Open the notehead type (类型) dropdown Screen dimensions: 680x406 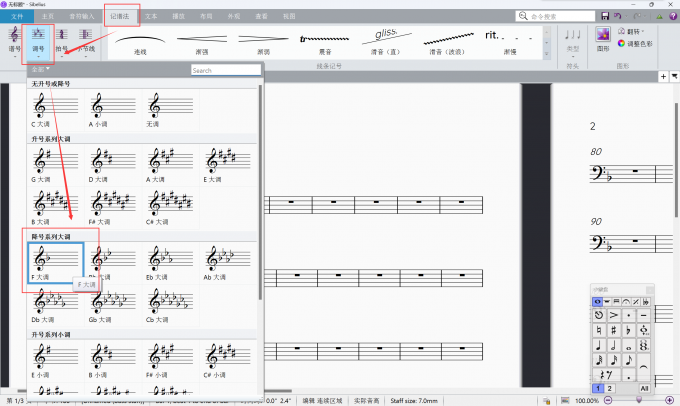[573, 43]
